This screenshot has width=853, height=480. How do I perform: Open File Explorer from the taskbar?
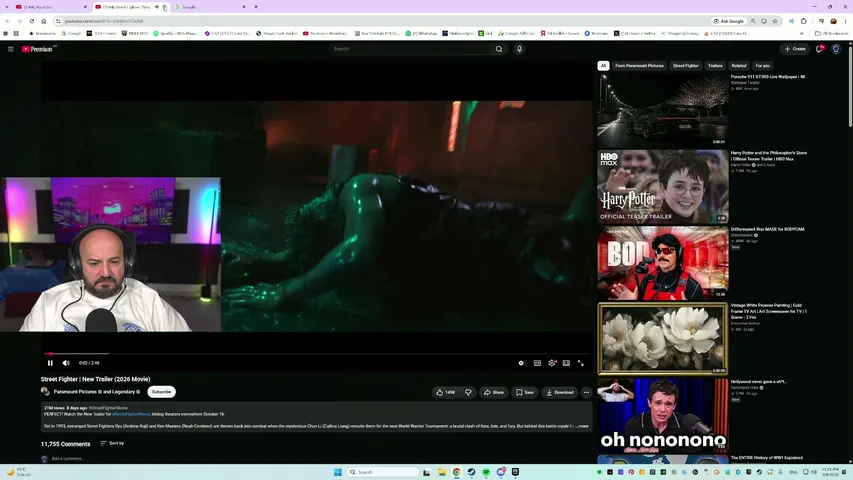point(442,472)
